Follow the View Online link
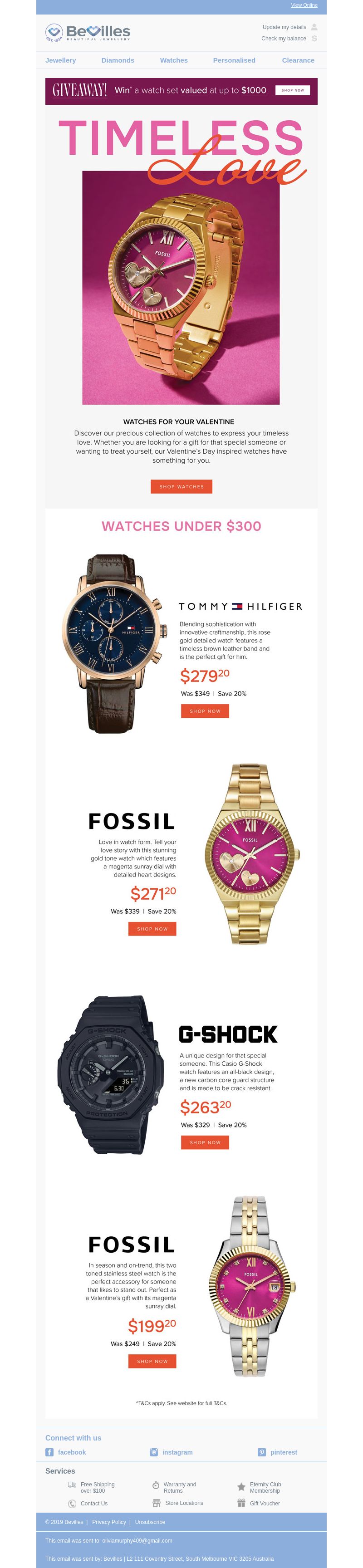The height and width of the screenshot is (1568, 363). (304, 5)
